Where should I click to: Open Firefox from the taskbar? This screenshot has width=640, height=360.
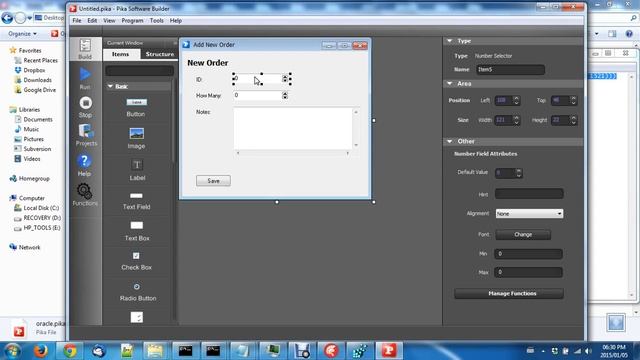tap(40, 351)
